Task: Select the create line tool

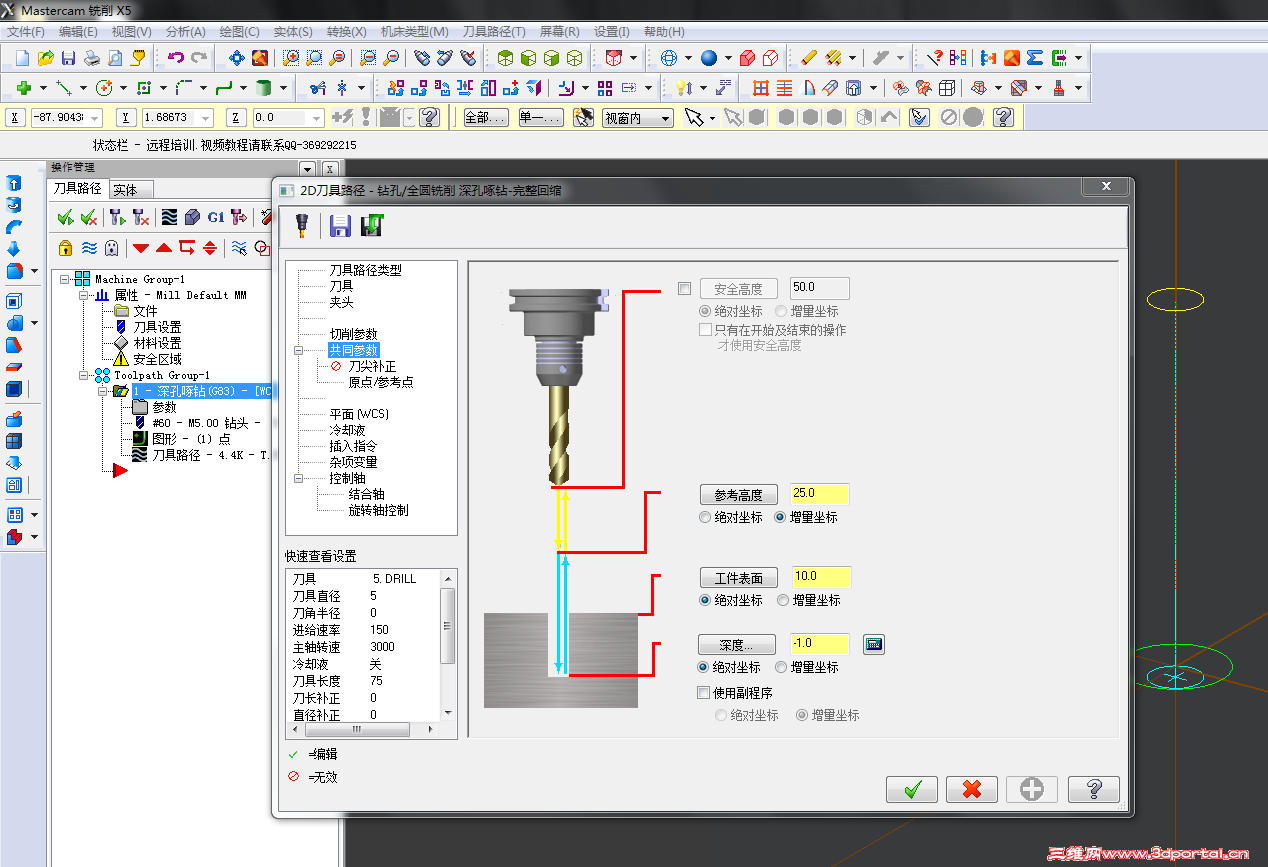Action: pyautogui.click(x=63, y=88)
